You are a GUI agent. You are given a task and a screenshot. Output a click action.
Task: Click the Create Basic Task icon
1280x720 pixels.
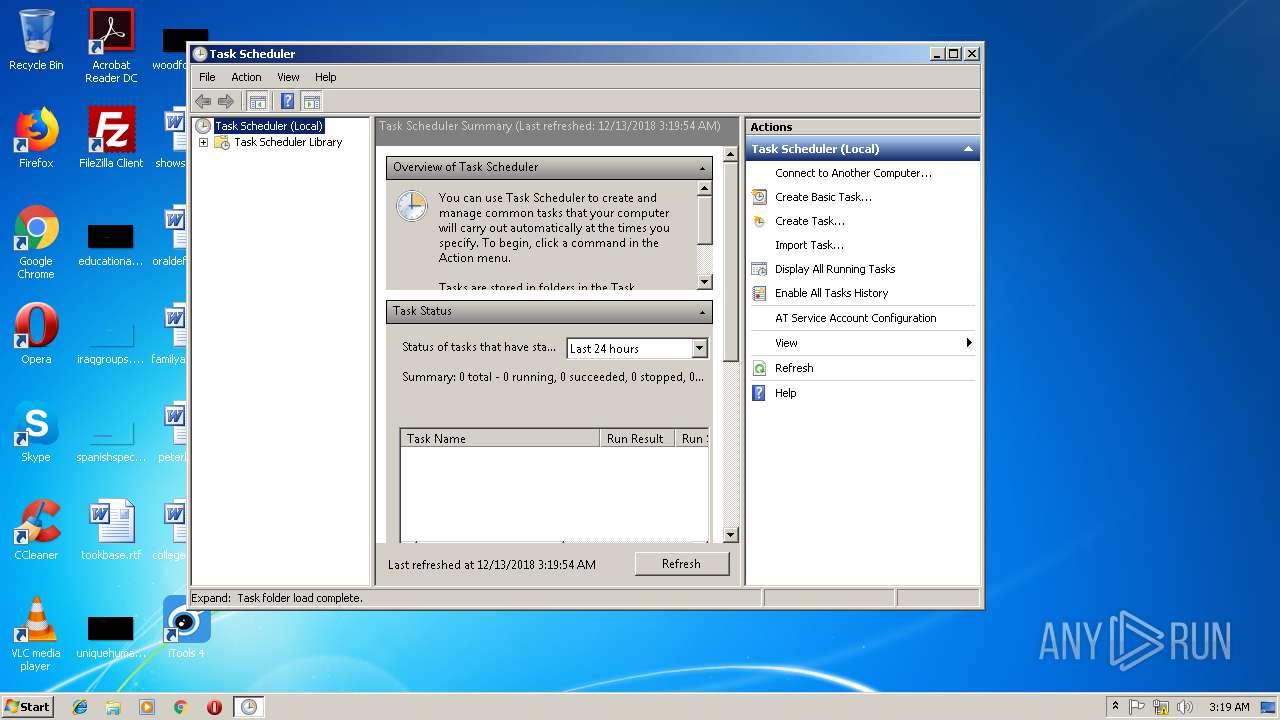pos(760,197)
